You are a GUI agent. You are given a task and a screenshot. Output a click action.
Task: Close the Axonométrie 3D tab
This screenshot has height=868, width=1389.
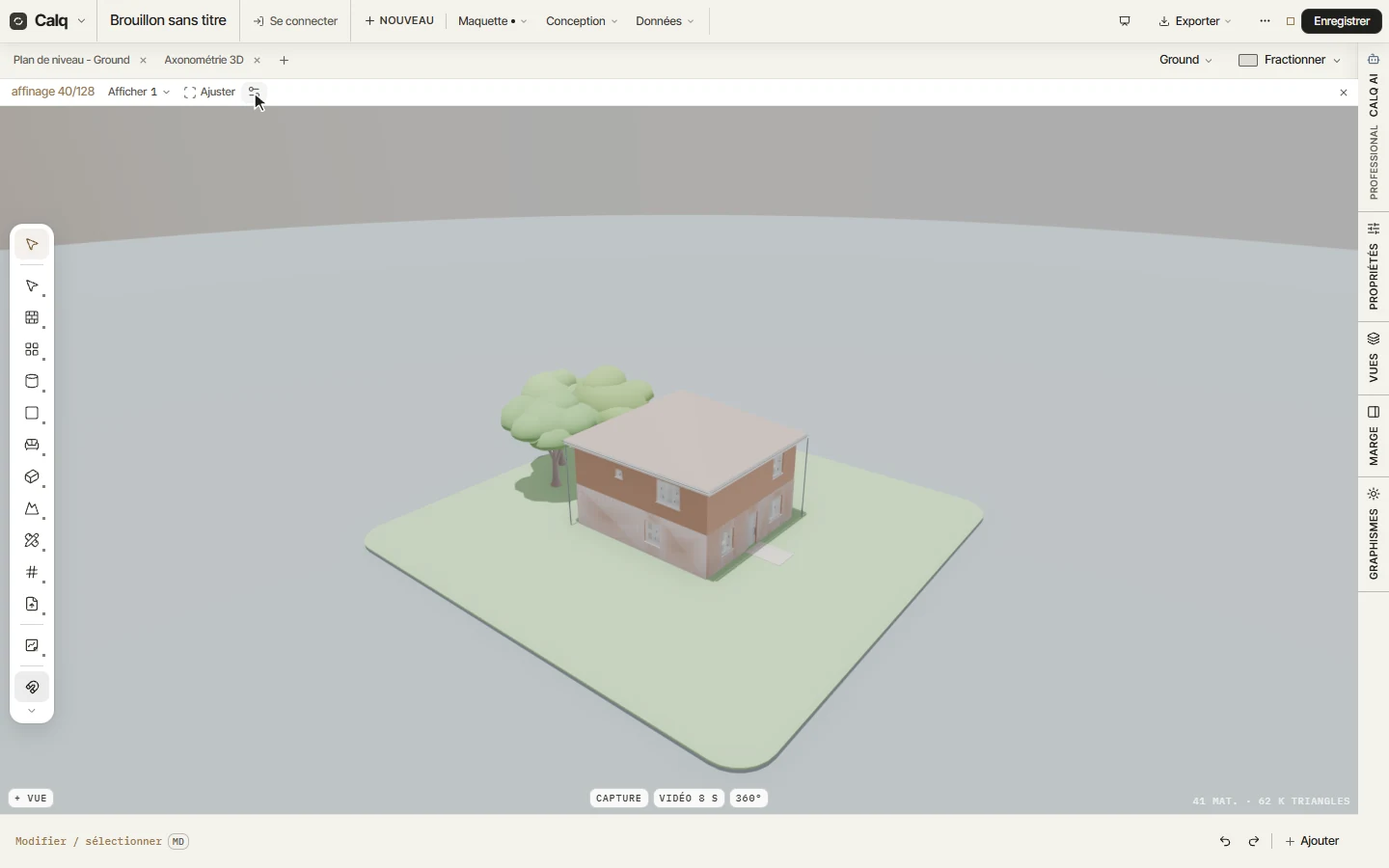(257, 60)
